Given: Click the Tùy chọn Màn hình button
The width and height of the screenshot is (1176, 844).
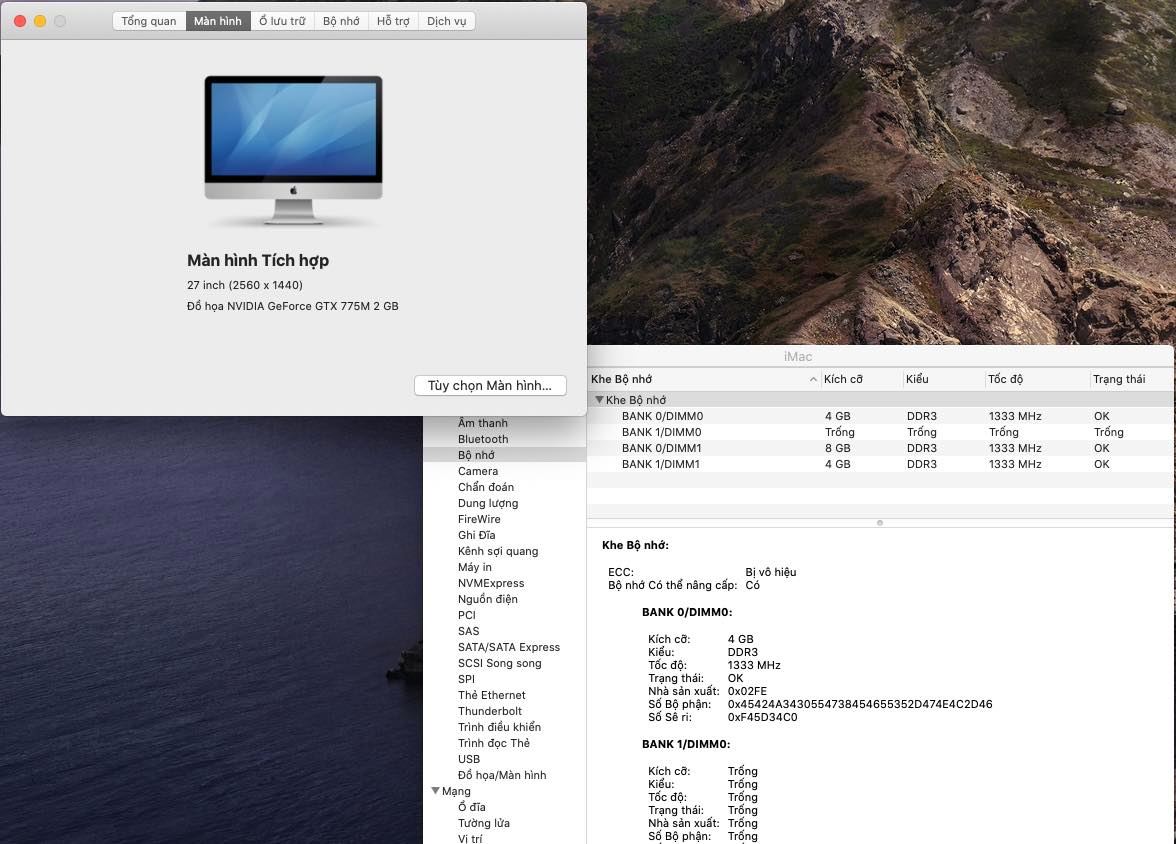Looking at the screenshot, I should [x=490, y=385].
